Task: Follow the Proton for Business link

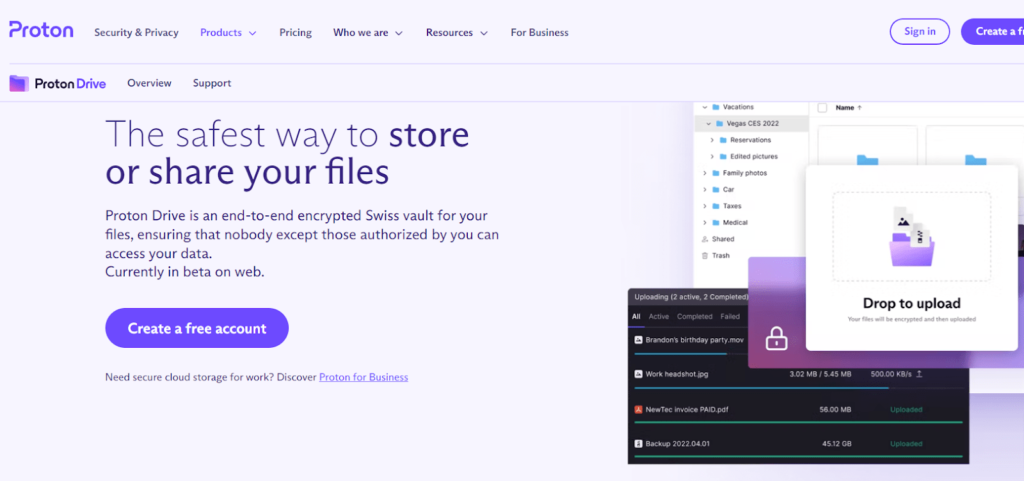Action: click(363, 377)
